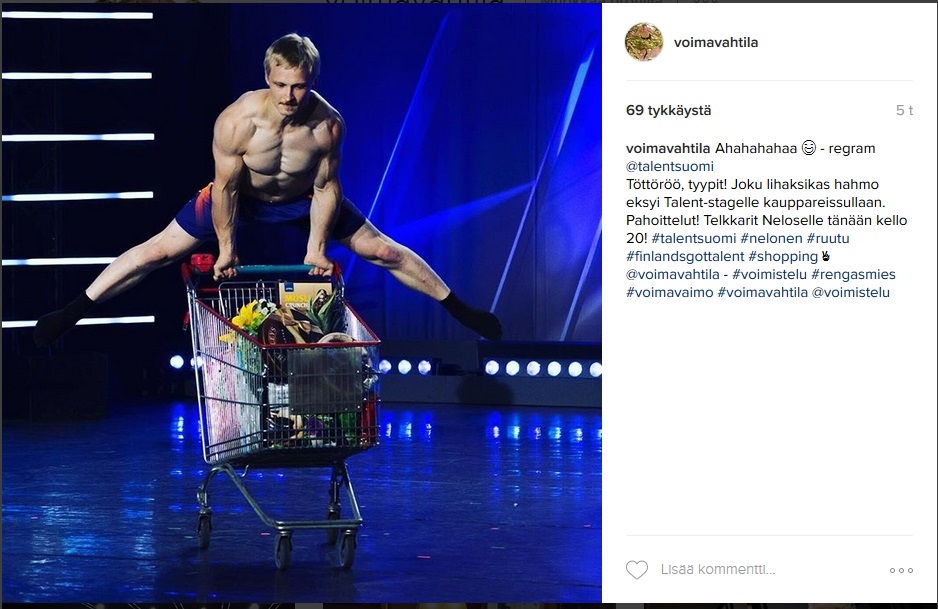Viewport: 938px width, 609px height.
Task: View the 69 tykkäystä likes count
Action: pos(668,110)
